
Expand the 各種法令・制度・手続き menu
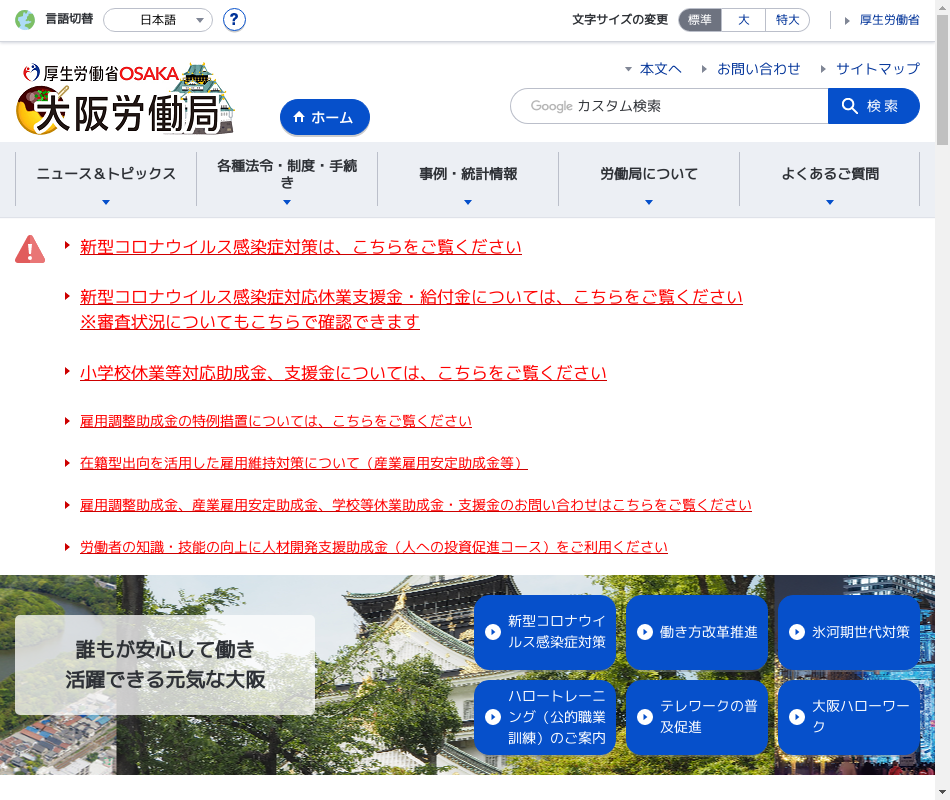tap(287, 179)
